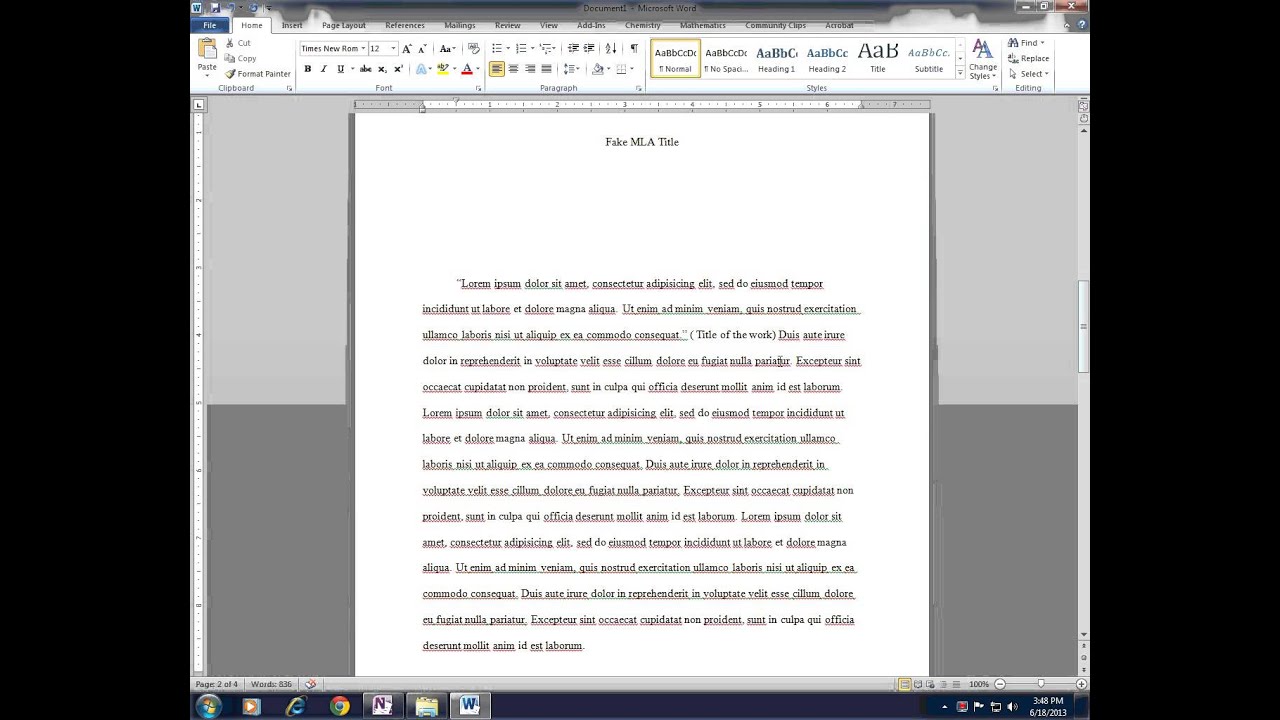1280x720 pixels.
Task: Click the Paste clipboard icon
Action: (207, 48)
